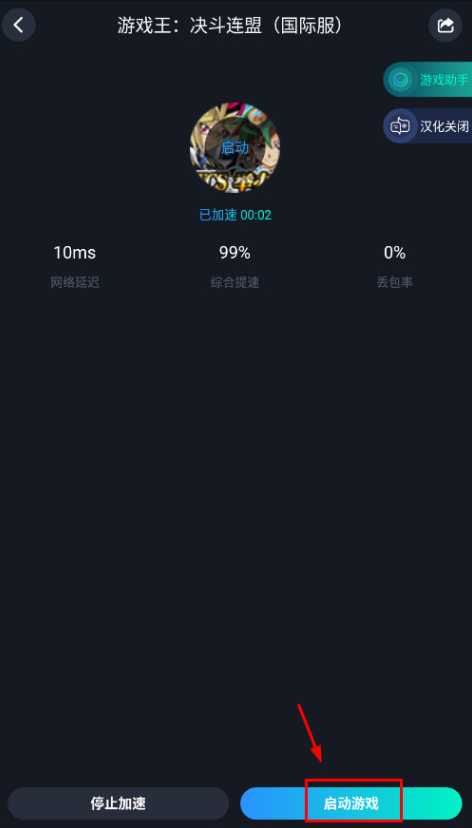The width and height of the screenshot is (472, 828).
Task: Toggle the 汉化关闭 localization switch label
Action: pyautogui.click(x=444, y=127)
